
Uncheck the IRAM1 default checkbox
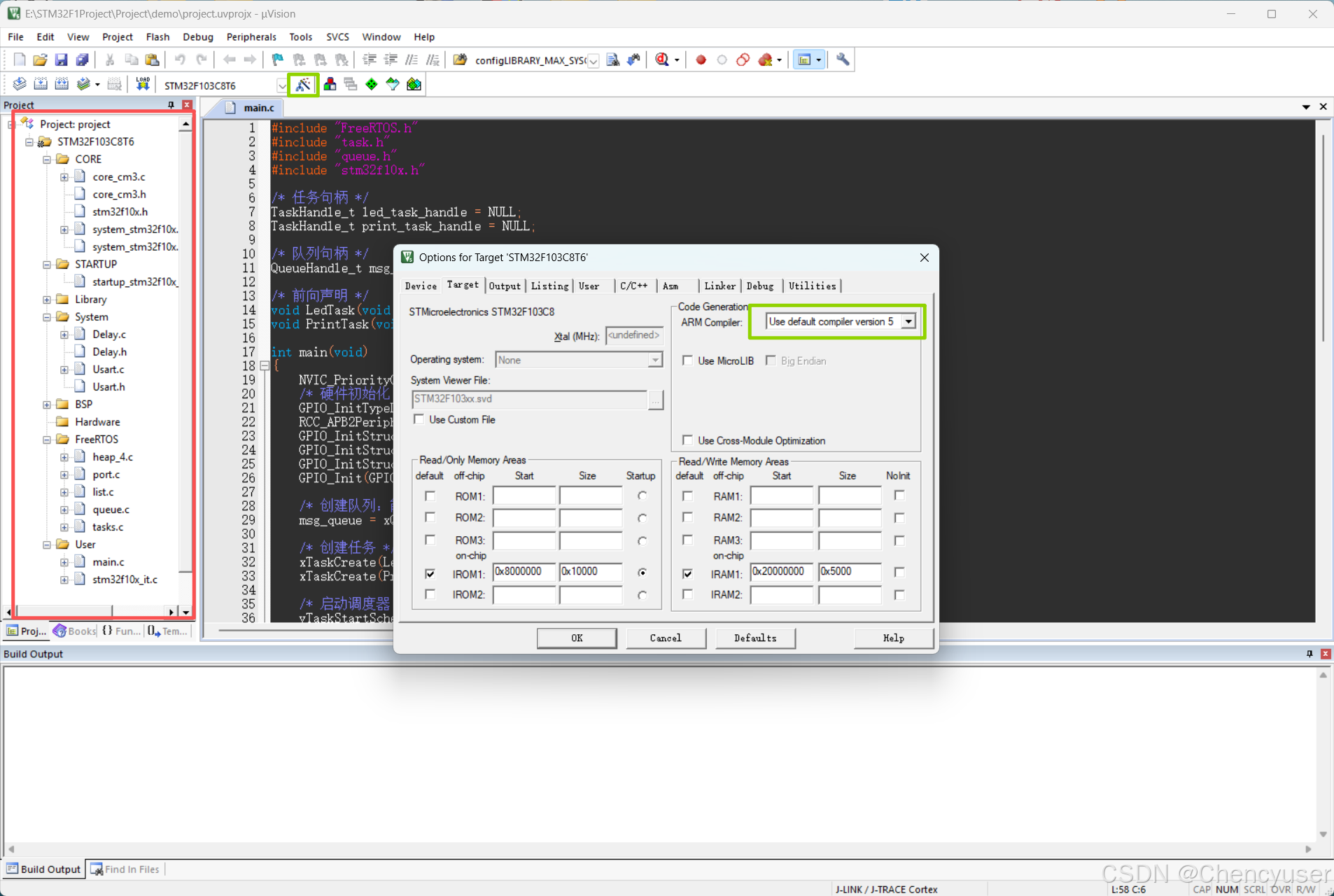(x=687, y=573)
